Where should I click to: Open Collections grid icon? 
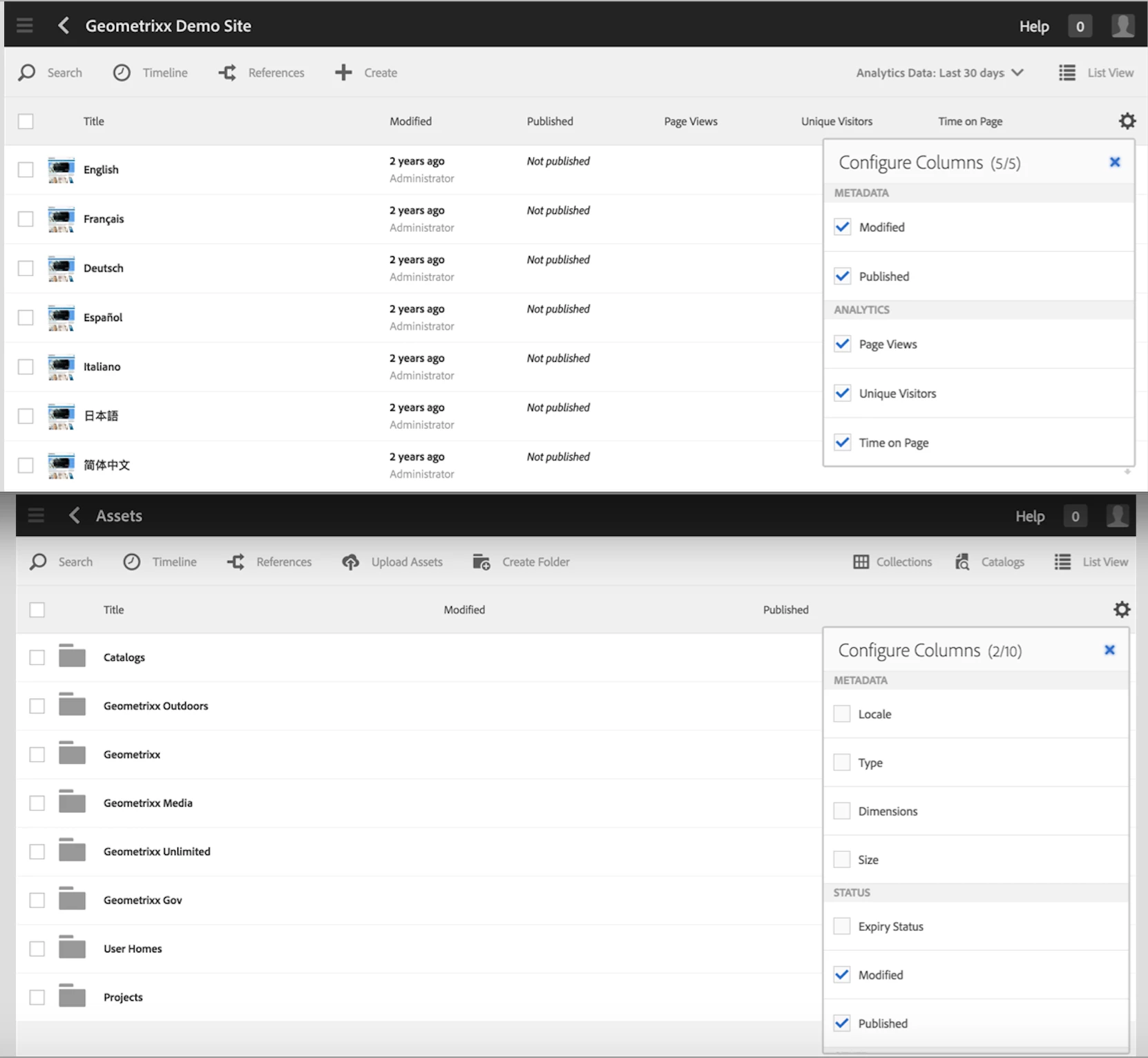point(861,561)
